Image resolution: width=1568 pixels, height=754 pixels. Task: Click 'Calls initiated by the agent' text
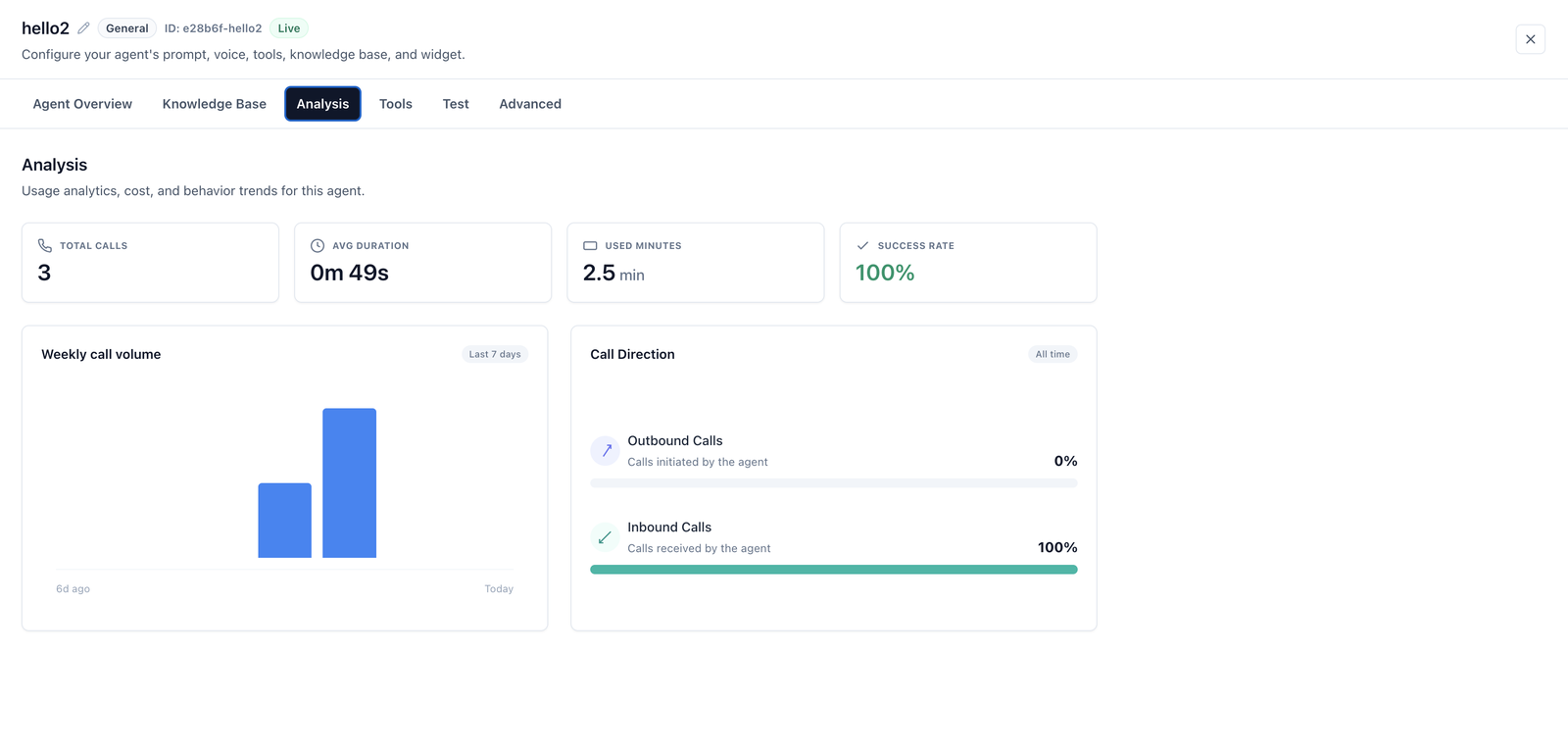tap(698, 462)
